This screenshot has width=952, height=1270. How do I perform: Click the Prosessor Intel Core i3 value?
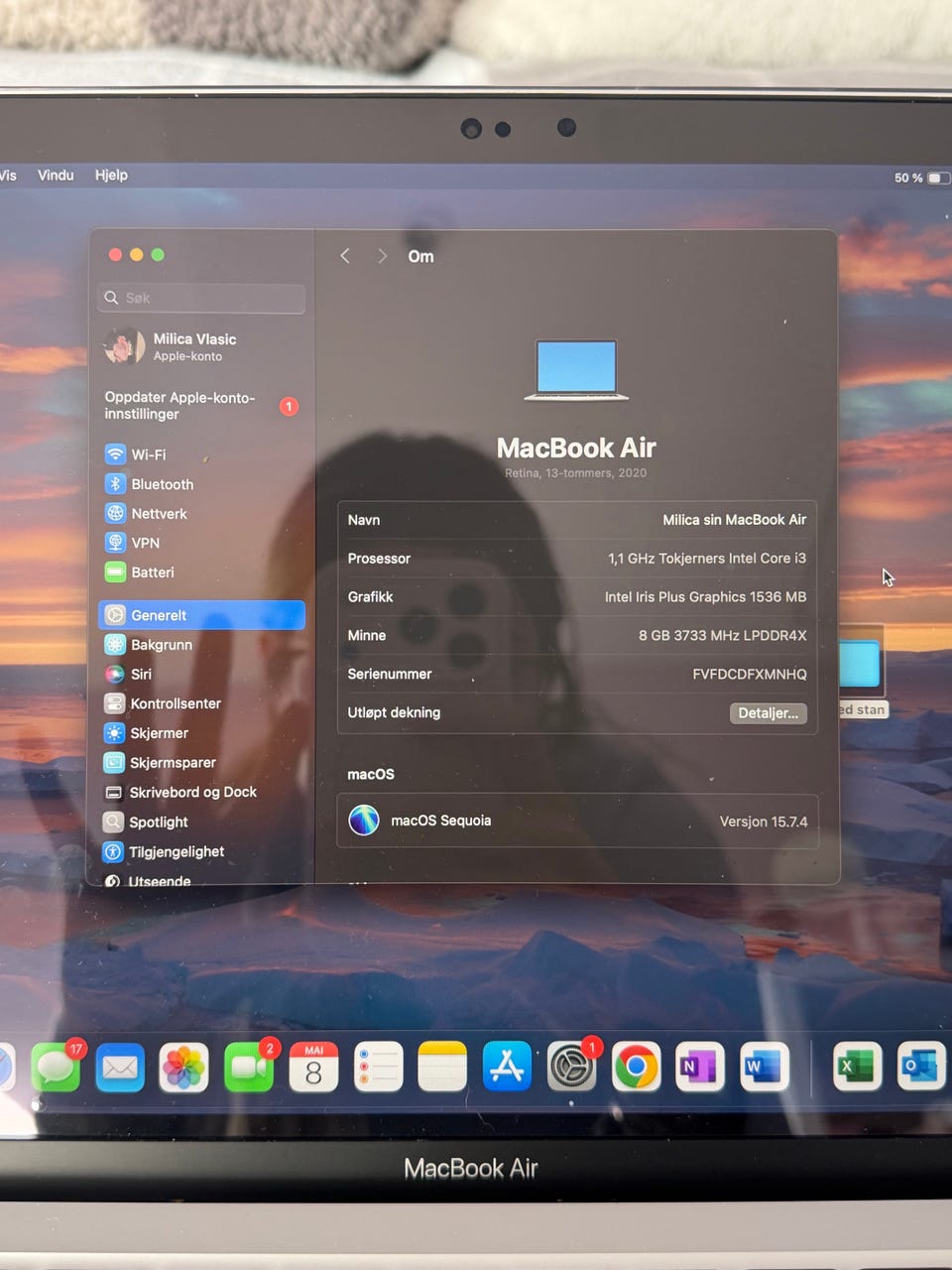707,559
